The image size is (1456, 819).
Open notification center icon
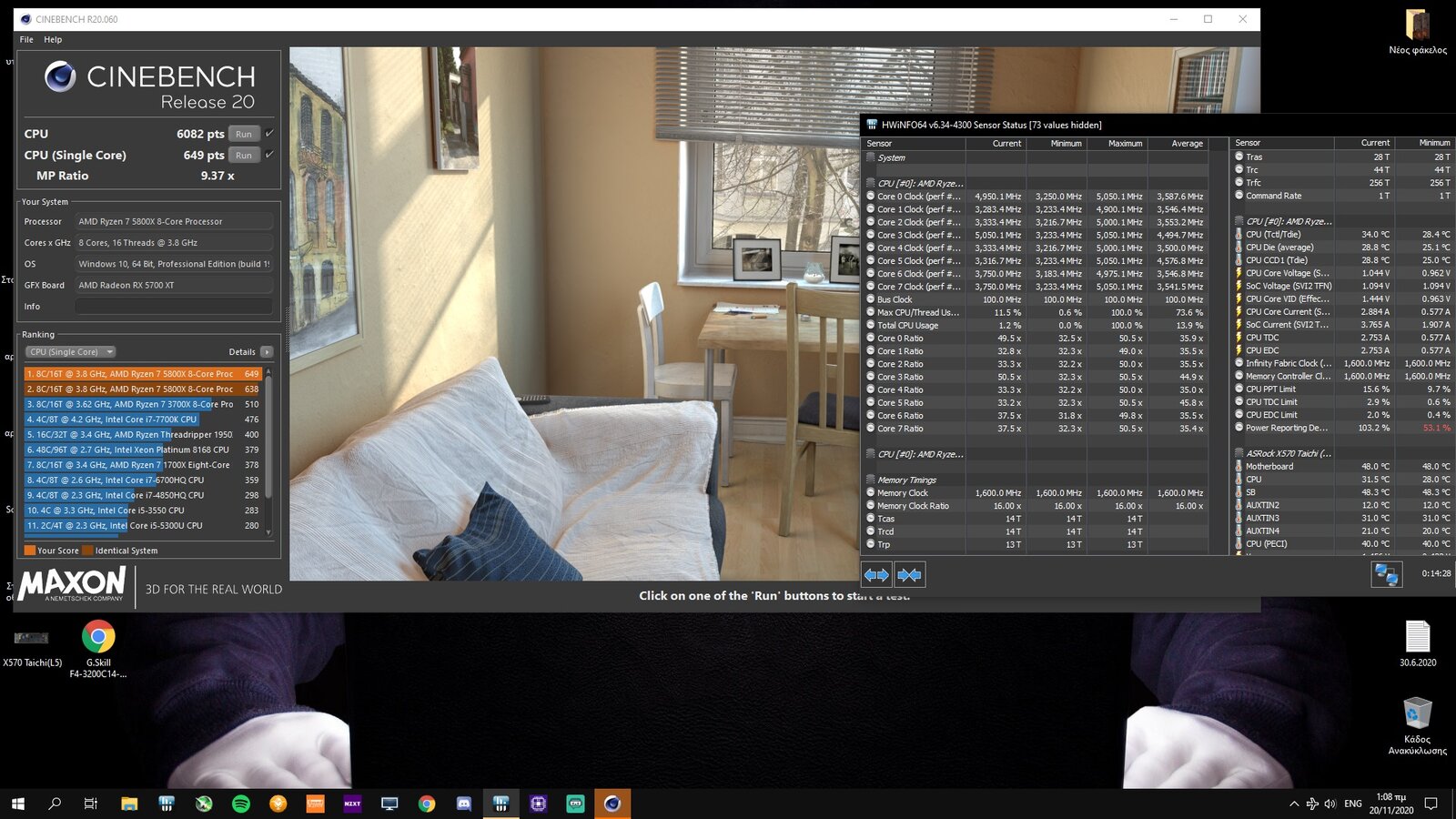tap(1431, 804)
